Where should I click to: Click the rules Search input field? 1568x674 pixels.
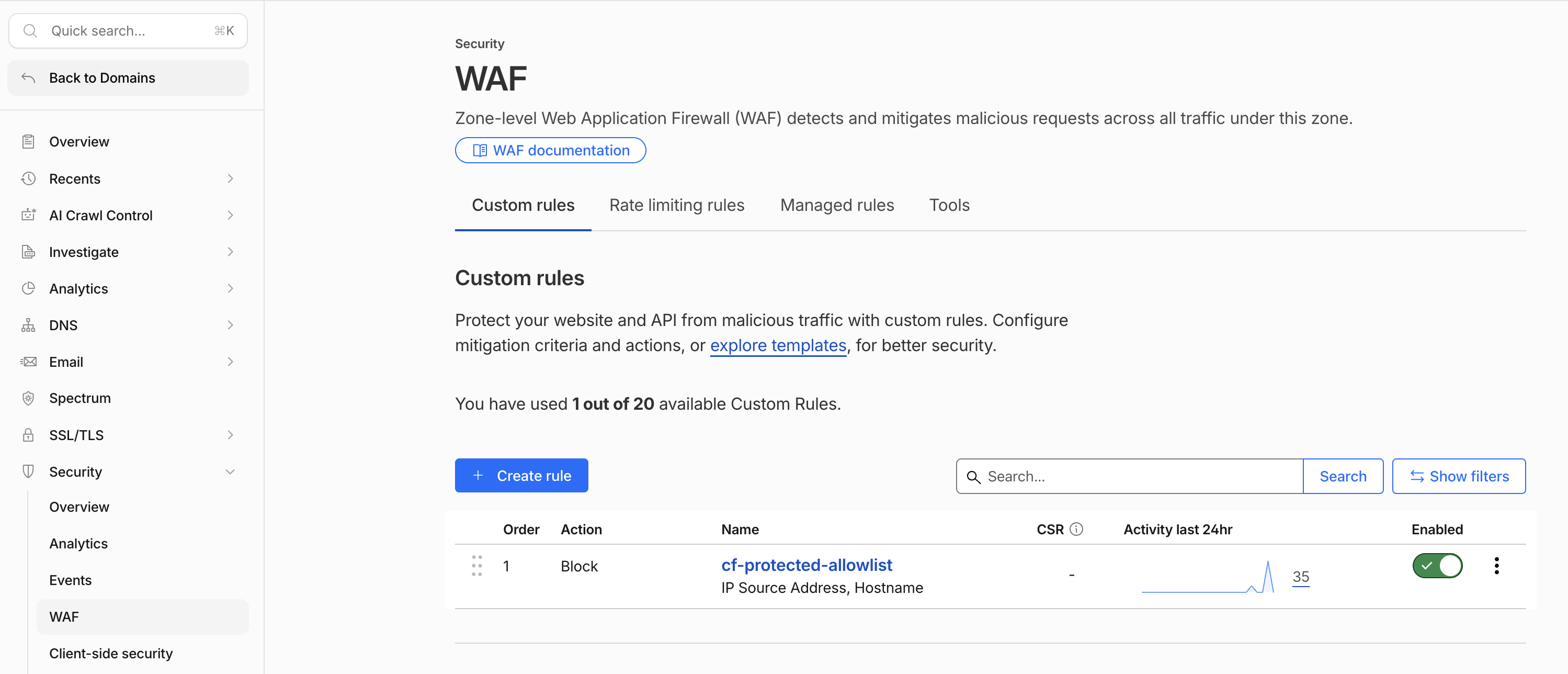point(1129,476)
